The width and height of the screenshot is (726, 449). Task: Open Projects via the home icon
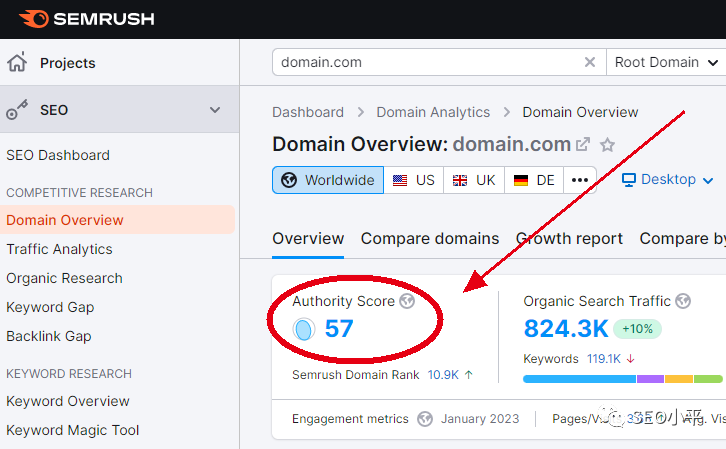point(17,62)
